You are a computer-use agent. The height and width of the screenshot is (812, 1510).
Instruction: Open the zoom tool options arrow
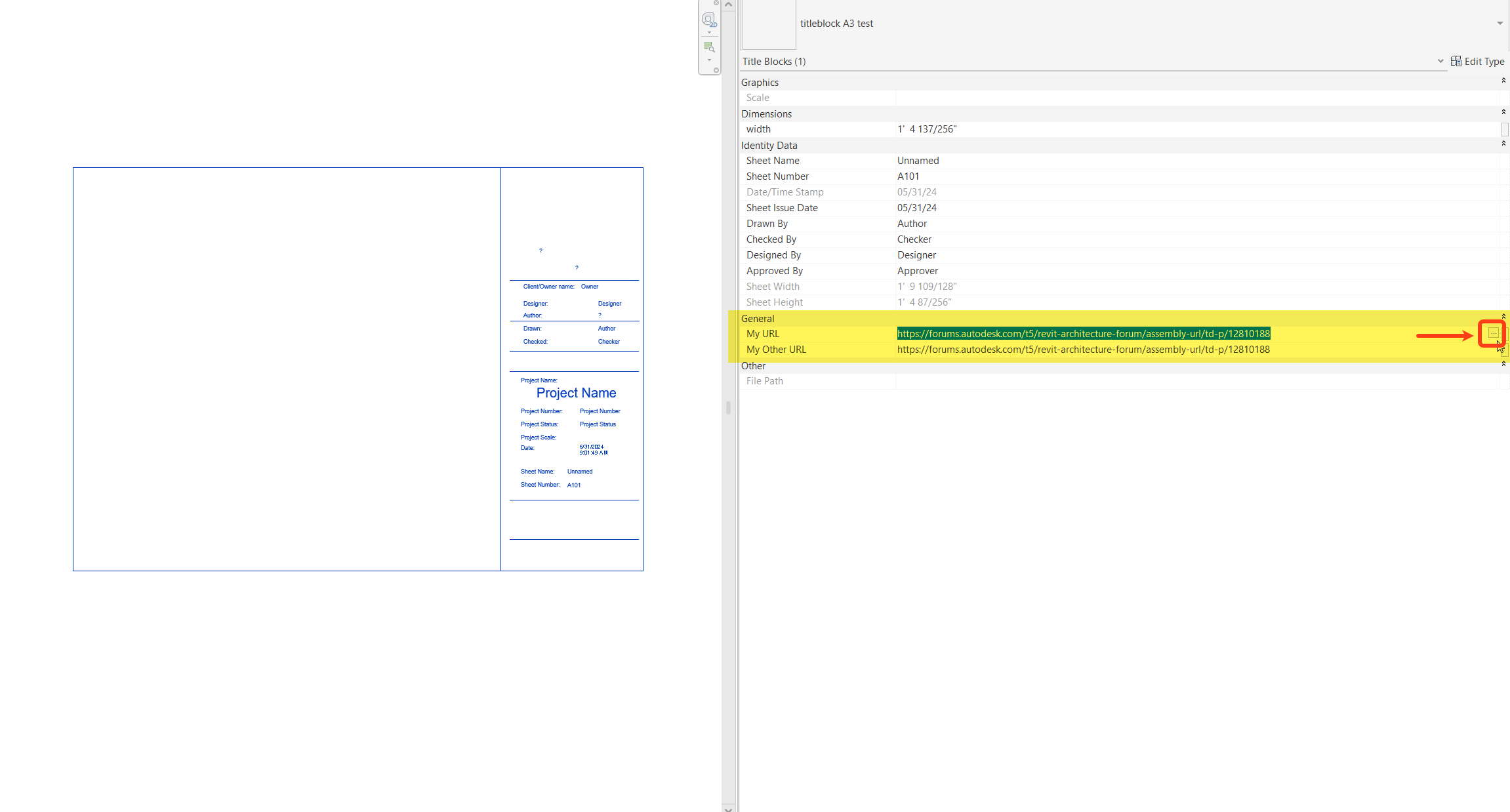click(x=709, y=60)
